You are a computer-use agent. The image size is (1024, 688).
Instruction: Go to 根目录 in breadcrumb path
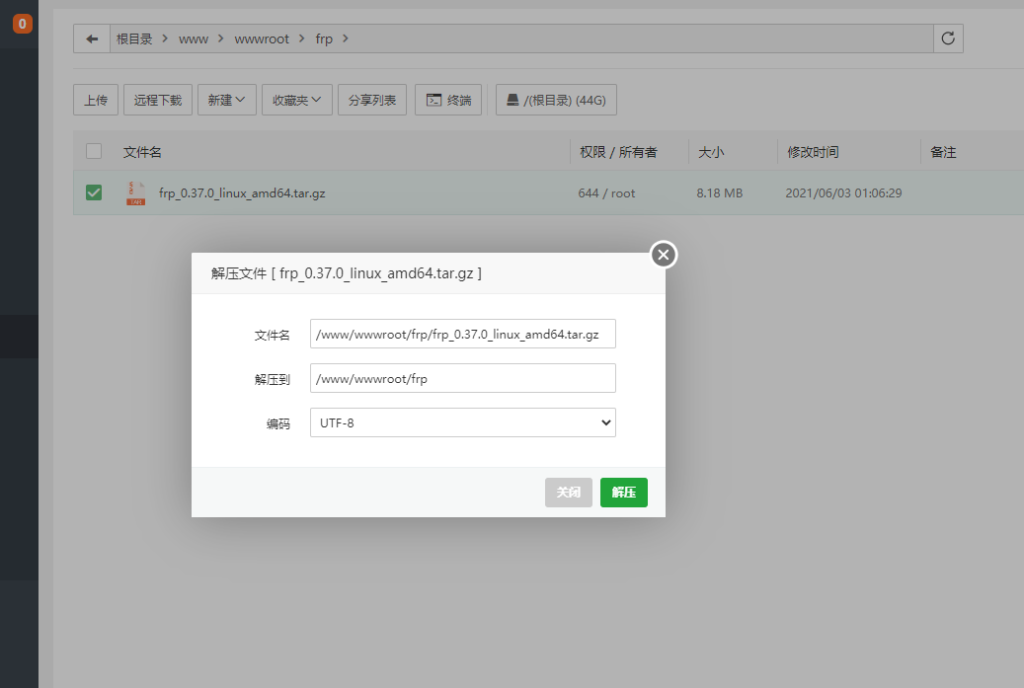(134, 39)
